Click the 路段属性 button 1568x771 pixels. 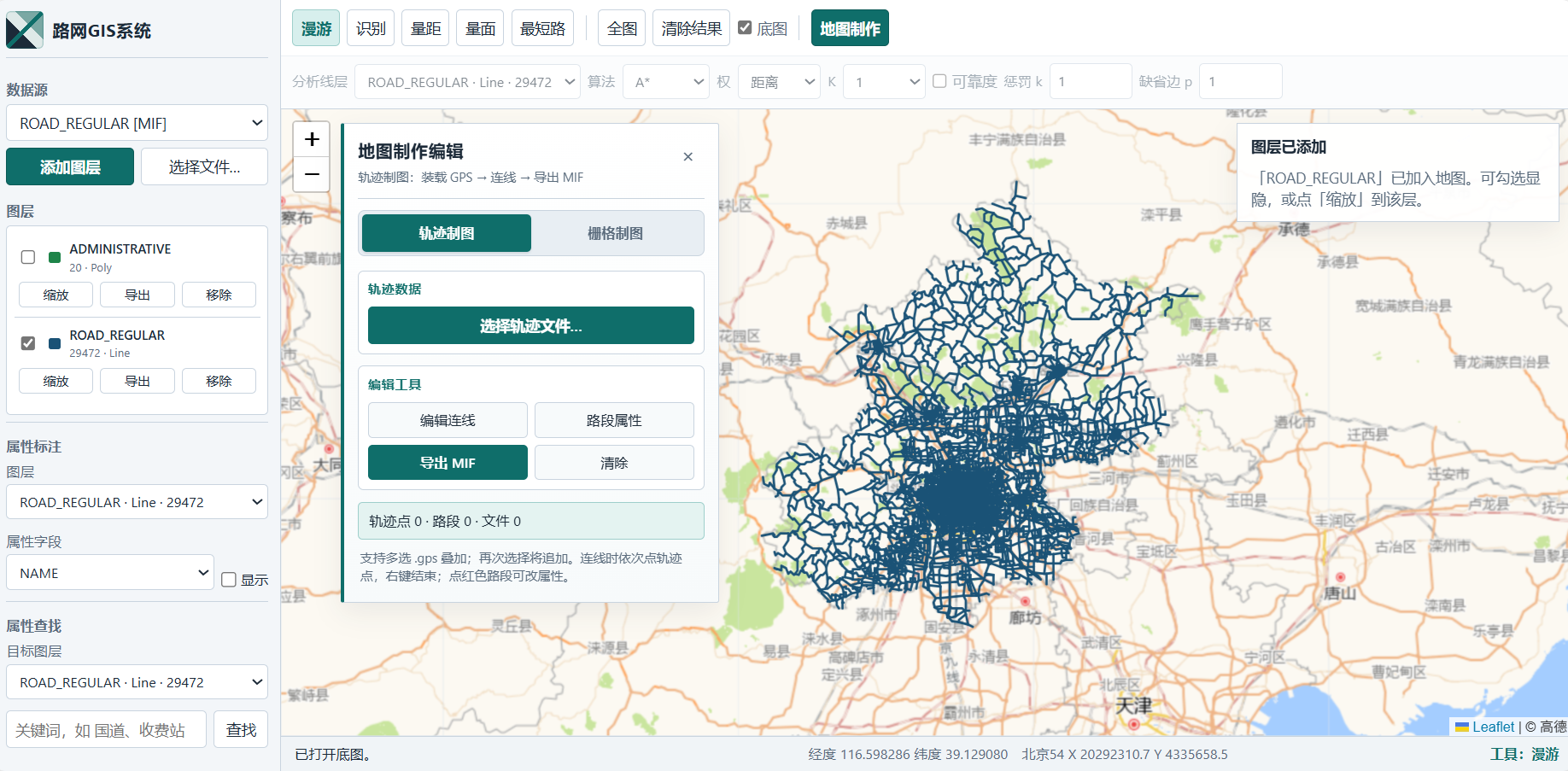click(x=614, y=420)
